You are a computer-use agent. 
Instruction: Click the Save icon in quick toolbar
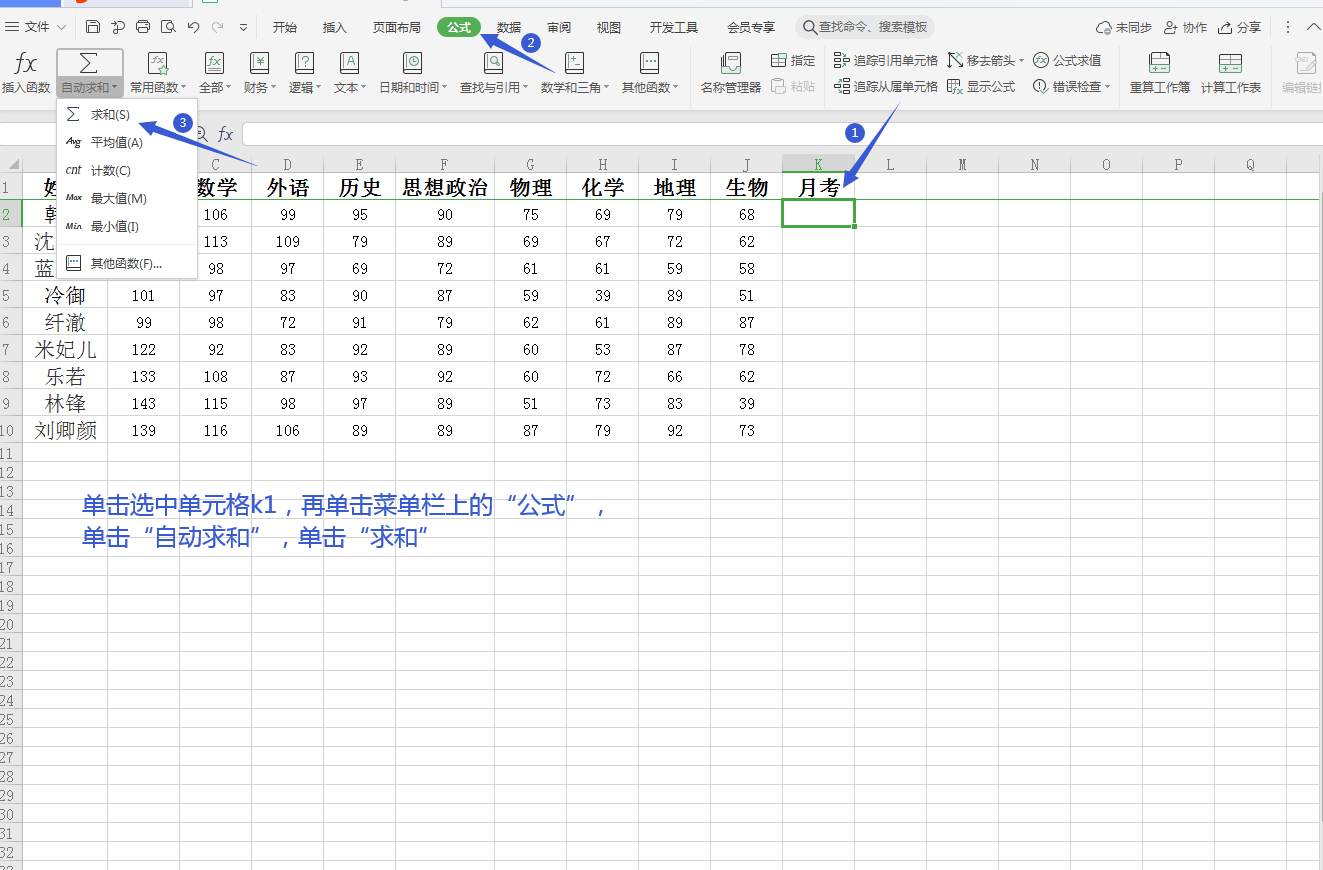tap(93, 27)
